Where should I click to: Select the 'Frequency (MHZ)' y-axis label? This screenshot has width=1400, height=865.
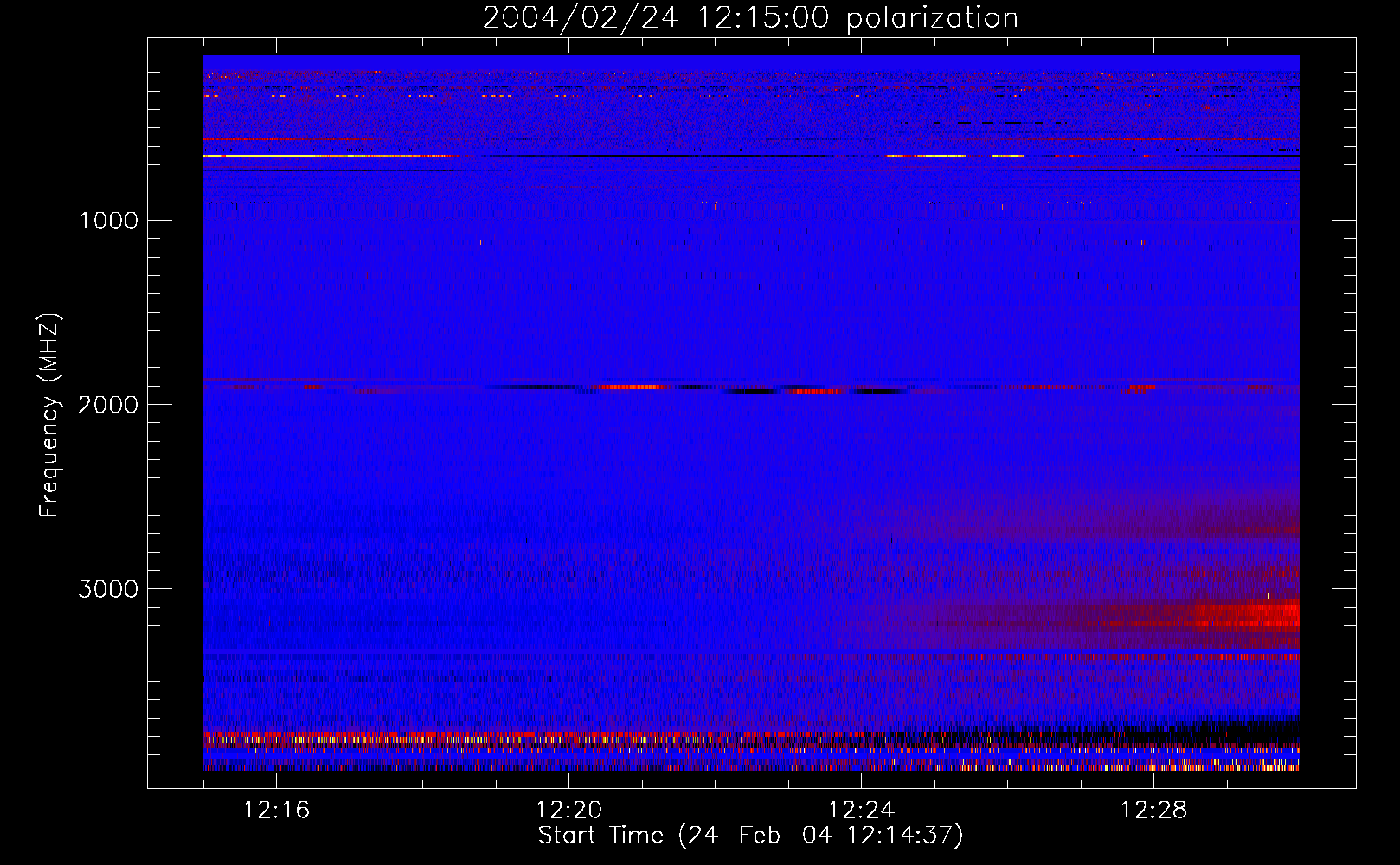(x=49, y=415)
